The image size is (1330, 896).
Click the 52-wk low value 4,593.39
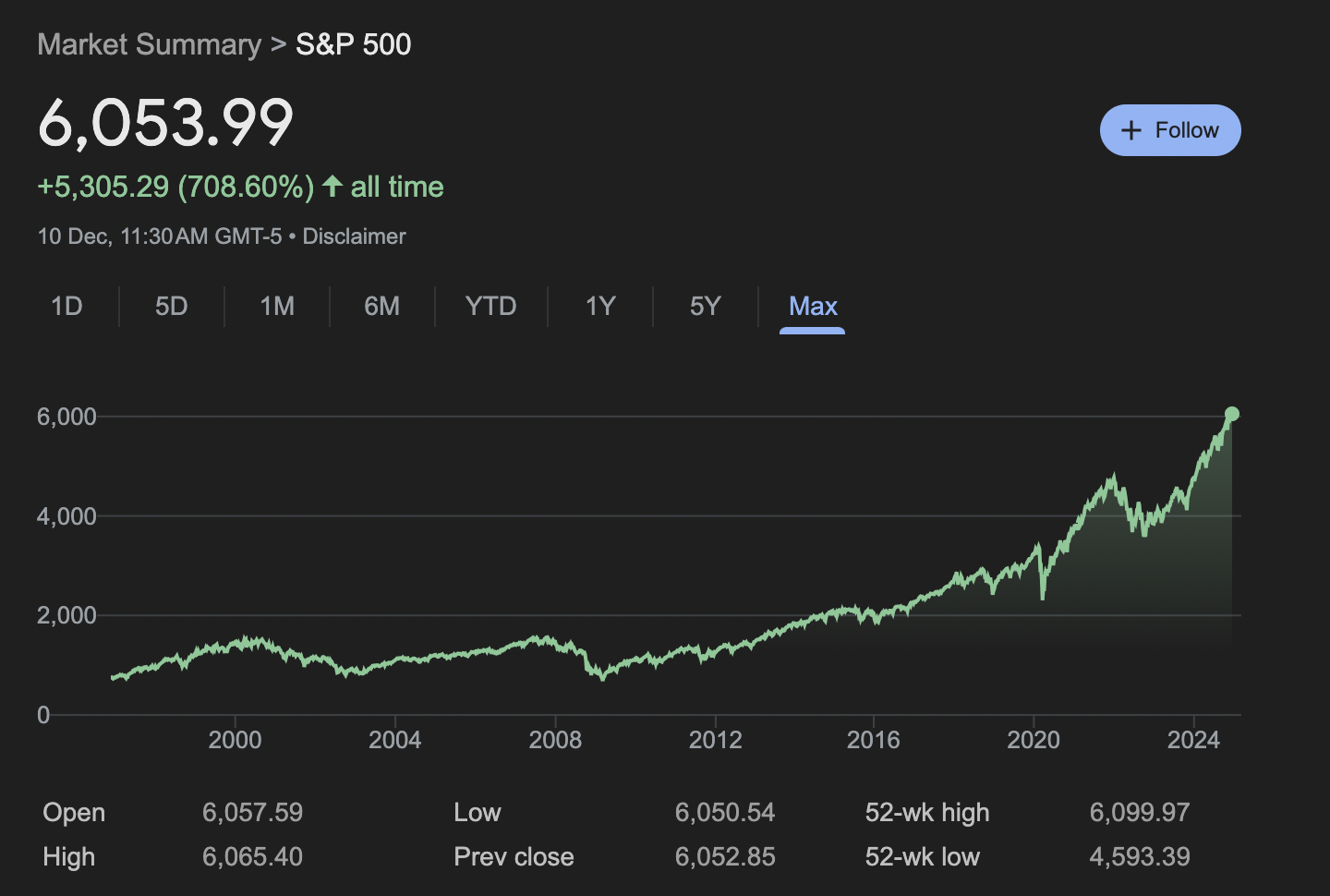(x=1140, y=857)
